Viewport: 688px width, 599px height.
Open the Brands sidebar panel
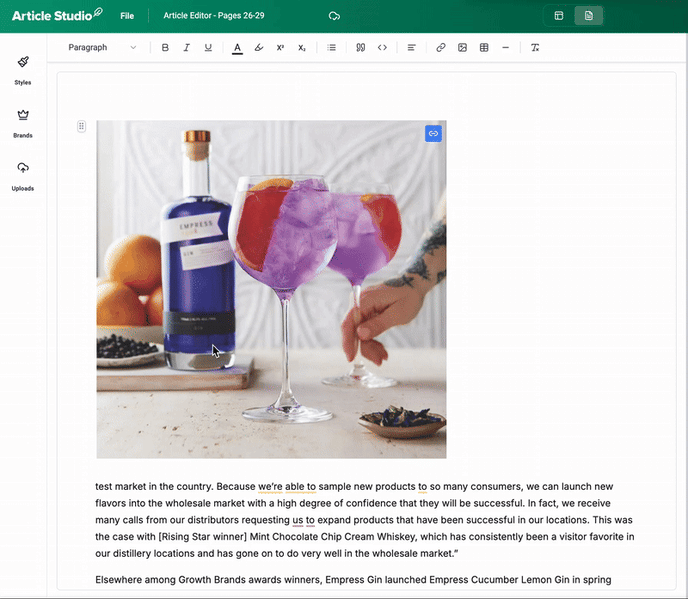[x=23, y=123]
